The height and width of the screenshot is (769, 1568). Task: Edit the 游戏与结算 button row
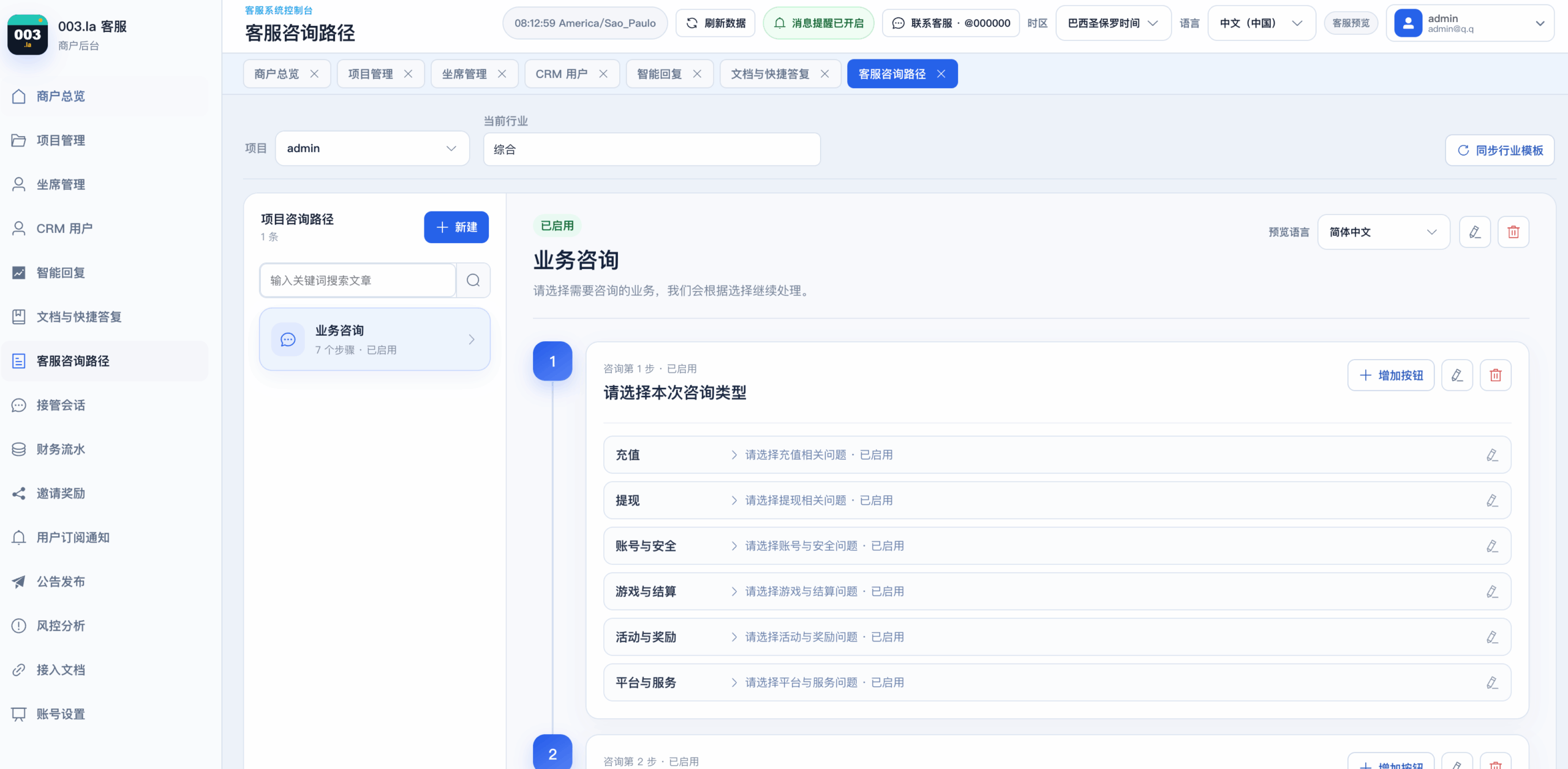[1492, 591]
